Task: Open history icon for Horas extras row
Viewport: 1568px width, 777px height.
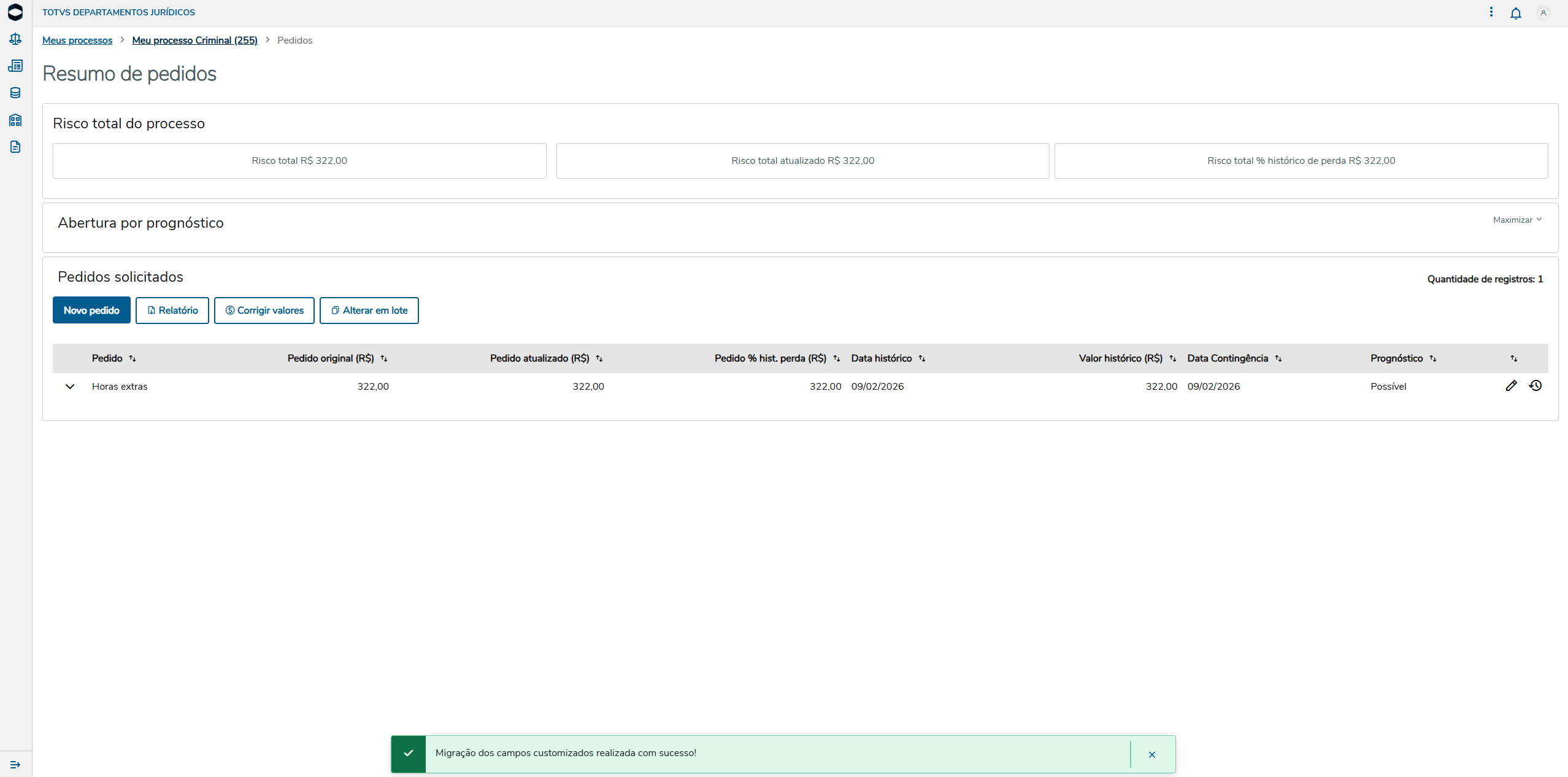Action: (1535, 385)
